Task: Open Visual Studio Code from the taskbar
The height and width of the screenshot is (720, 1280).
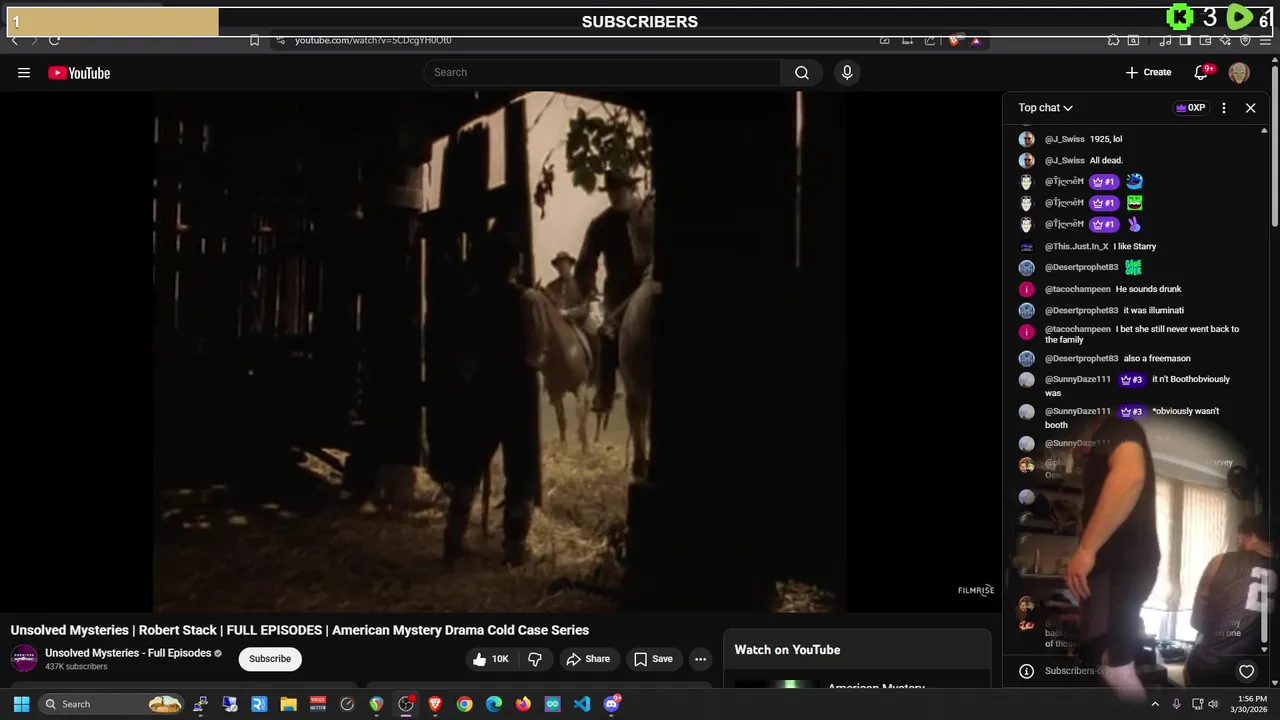Action: [x=582, y=704]
